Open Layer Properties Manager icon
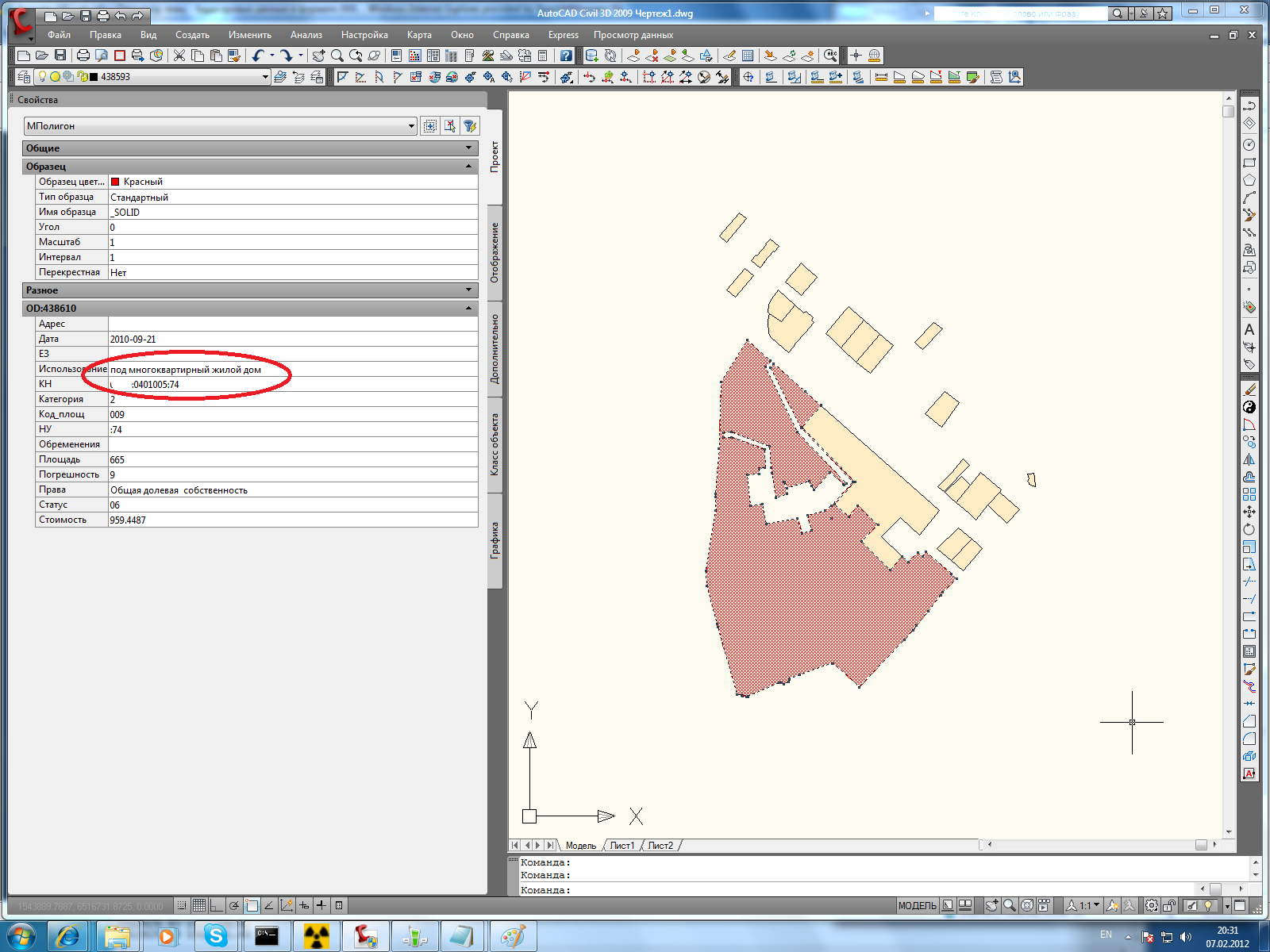This screenshot has height=952, width=1270. (25, 77)
